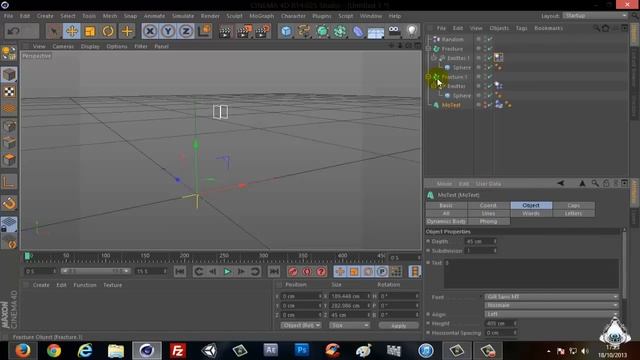Open the Tags menu in Object Manager
Viewport: 640px width, 360px height.
click(521, 28)
